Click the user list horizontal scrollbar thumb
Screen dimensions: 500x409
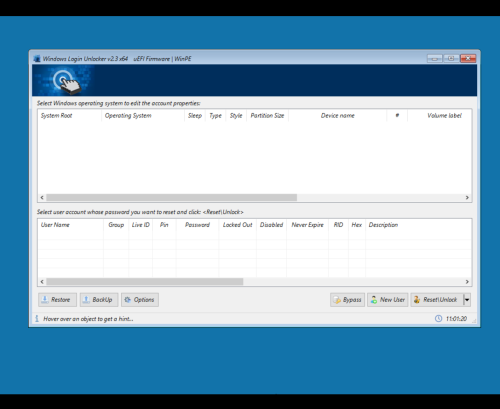click(x=145, y=282)
